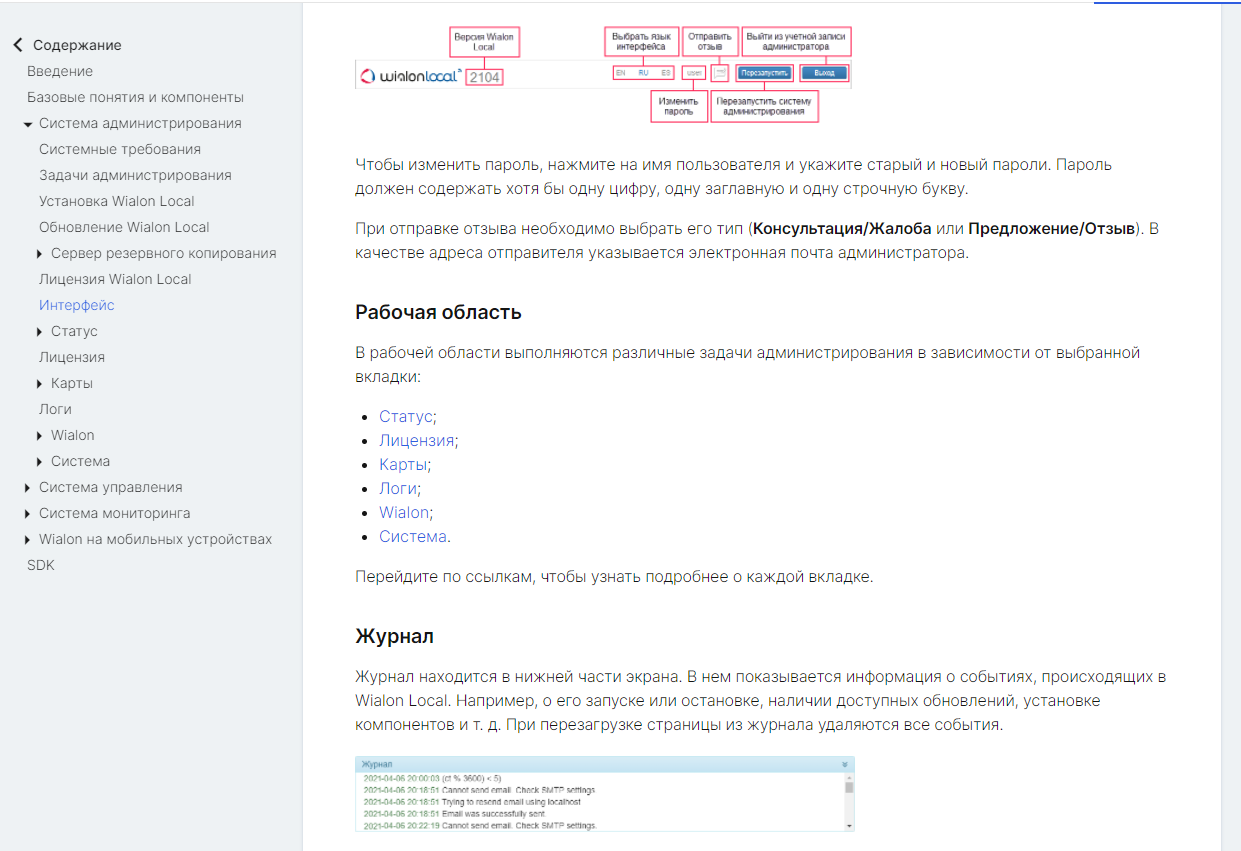The height and width of the screenshot is (851, 1241).
Task: Collapse the Система администрирования section
Action: click(28, 124)
